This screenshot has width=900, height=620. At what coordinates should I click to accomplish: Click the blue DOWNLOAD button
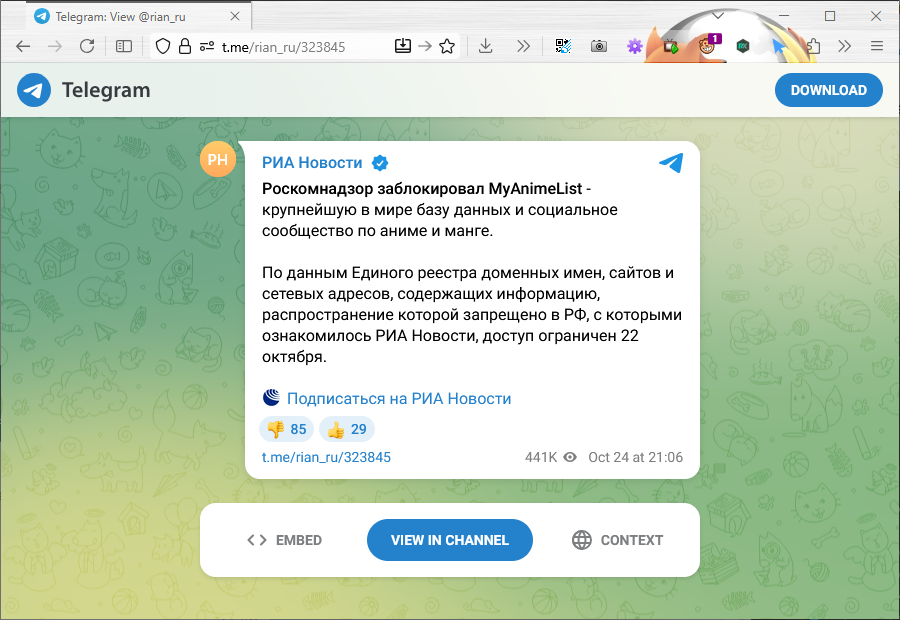click(x=828, y=90)
